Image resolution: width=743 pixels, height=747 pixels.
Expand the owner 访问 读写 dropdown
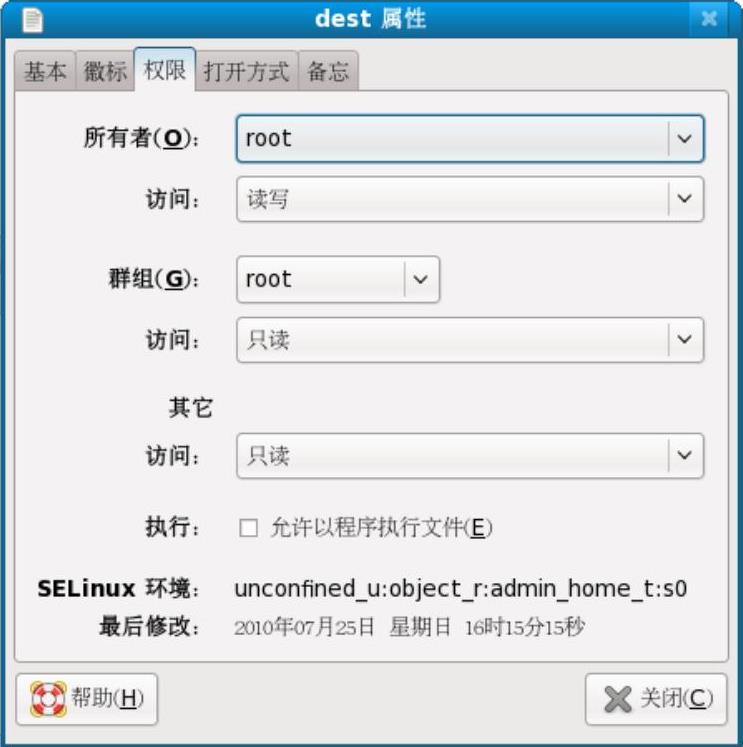pyautogui.click(x=470, y=199)
